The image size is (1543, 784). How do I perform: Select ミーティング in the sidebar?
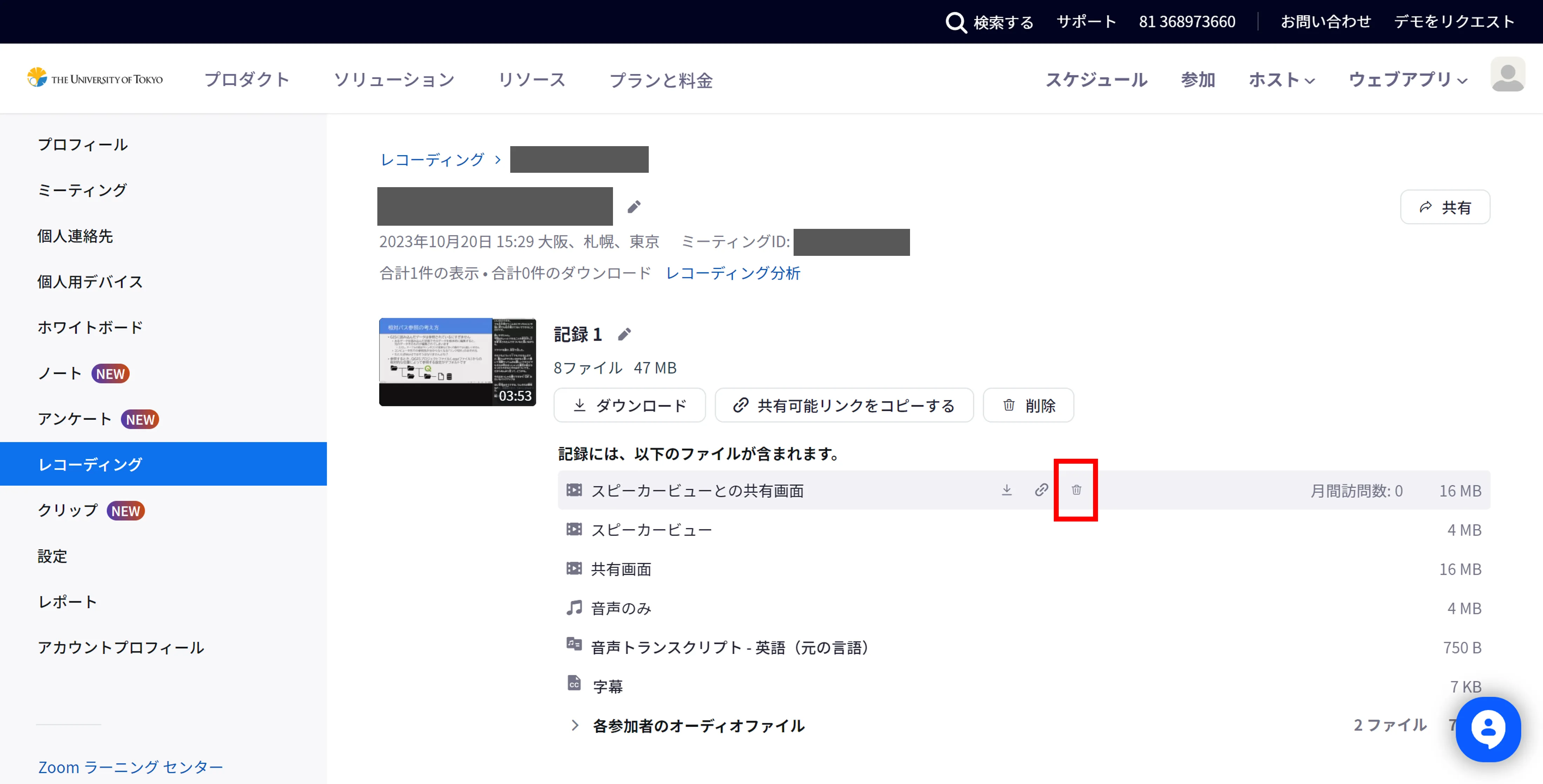point(82,190)
